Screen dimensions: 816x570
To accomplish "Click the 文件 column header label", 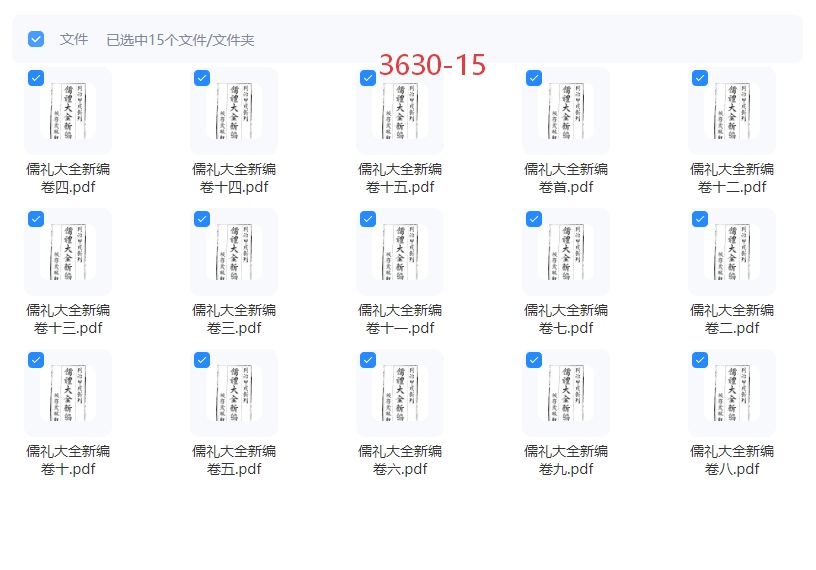I will click(74, 40).
